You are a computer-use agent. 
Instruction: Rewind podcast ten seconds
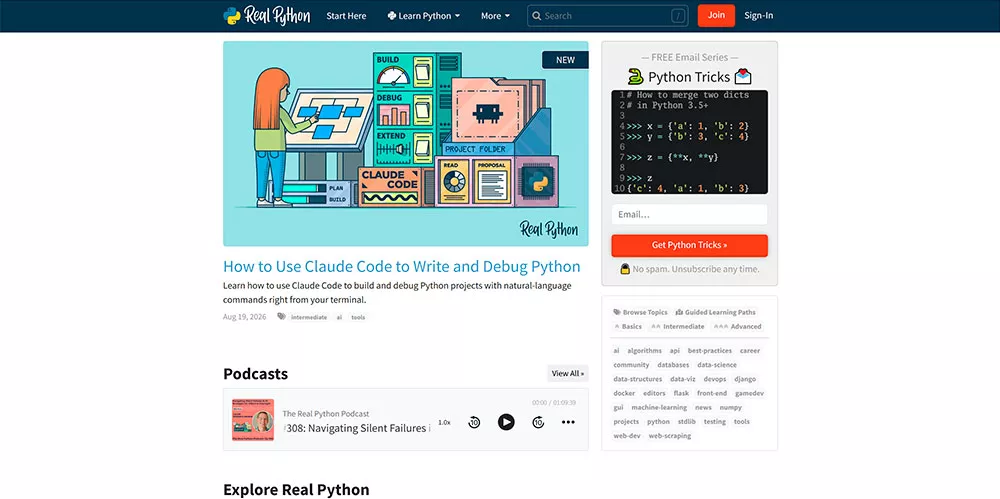[x=474, y=422]
